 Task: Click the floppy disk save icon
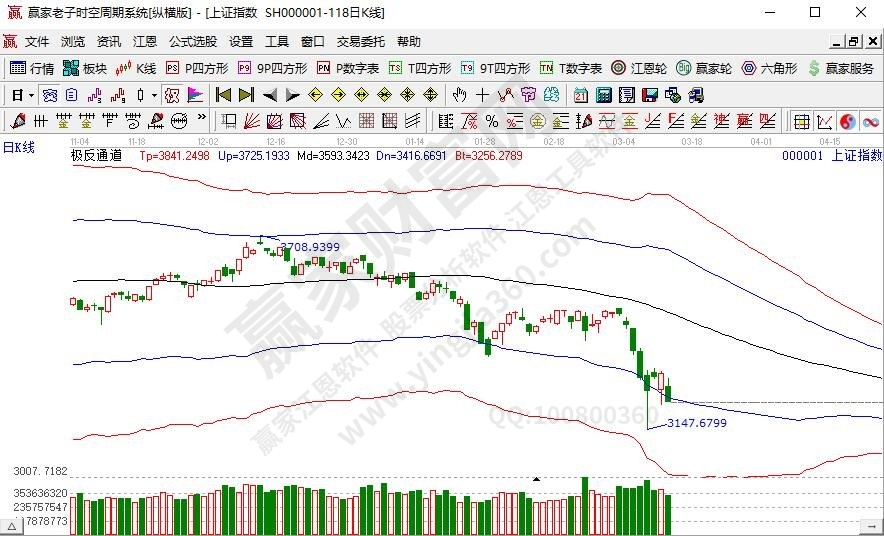click(x=650, y=95)
